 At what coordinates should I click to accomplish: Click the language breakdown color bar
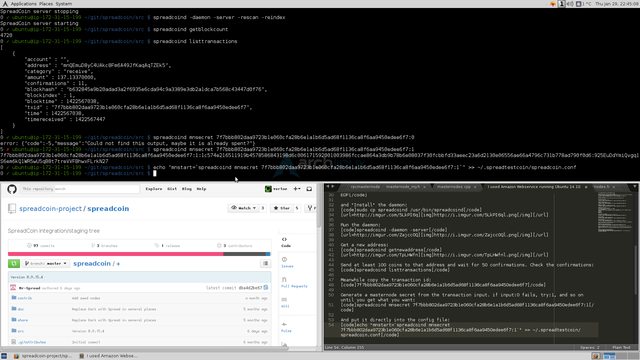click(x=139, y=254)
